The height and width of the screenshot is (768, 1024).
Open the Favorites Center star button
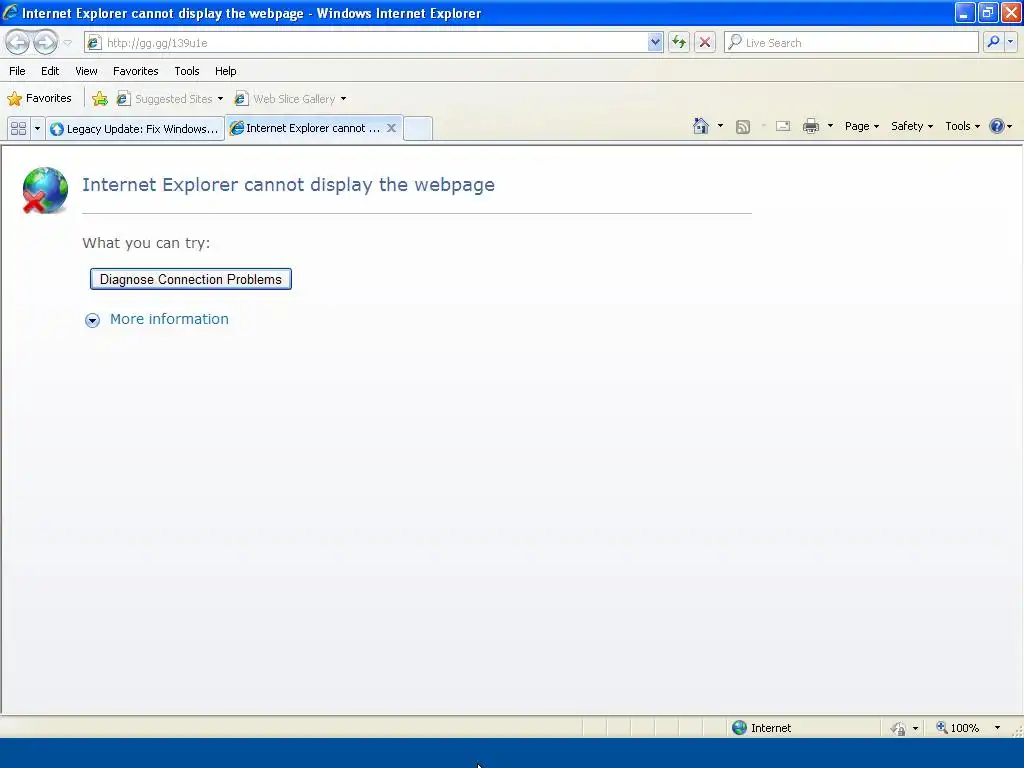39,99
